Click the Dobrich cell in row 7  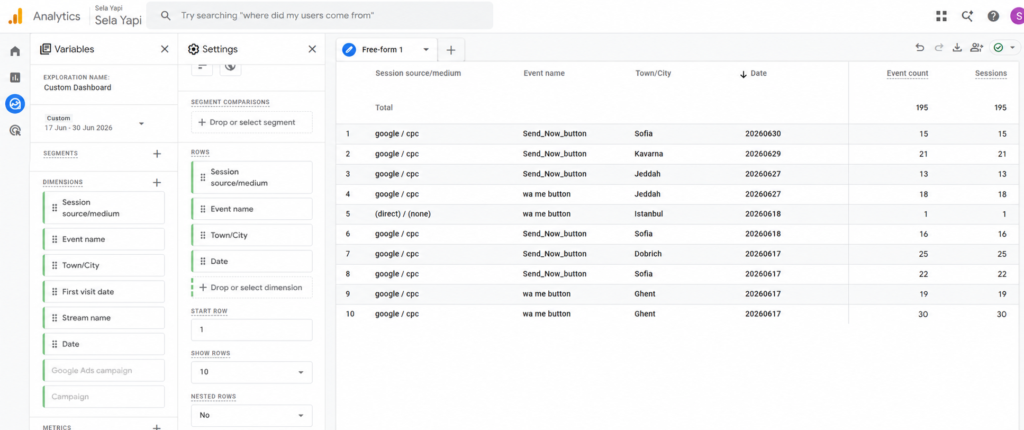tap(648, 254)
